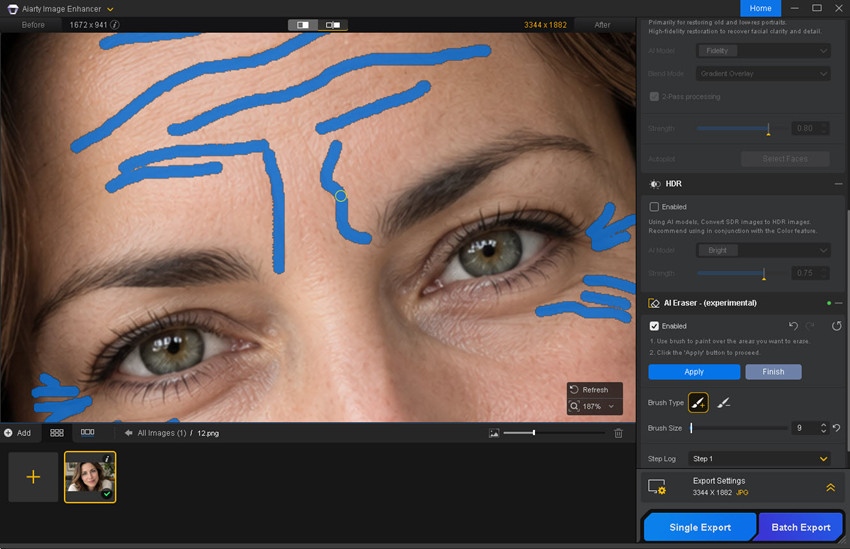The height and width of the screenshot is (549, 850).
Task: Switch to the grid thumbnail view
Action: pos(56,433)
